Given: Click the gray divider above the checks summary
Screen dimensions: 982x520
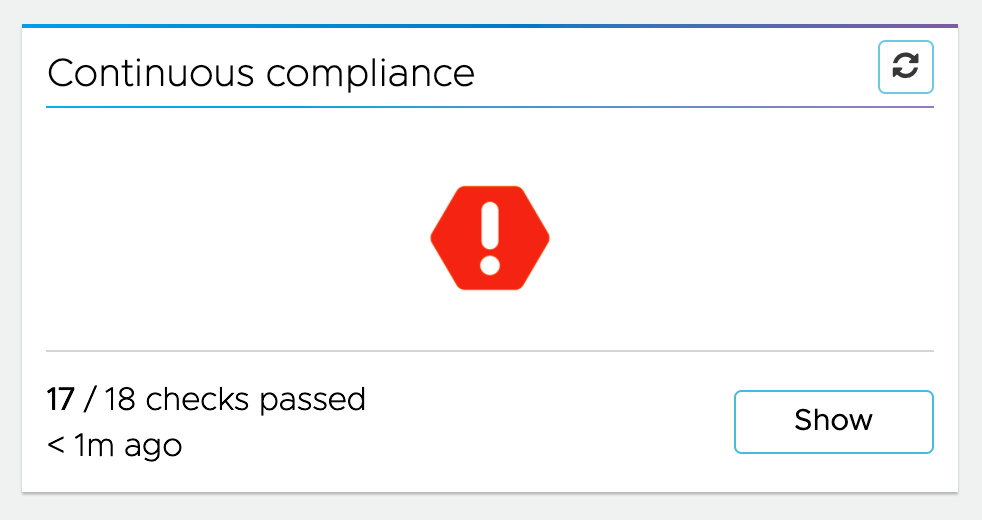Looking at the screenshot, I should tap(489, 351).
